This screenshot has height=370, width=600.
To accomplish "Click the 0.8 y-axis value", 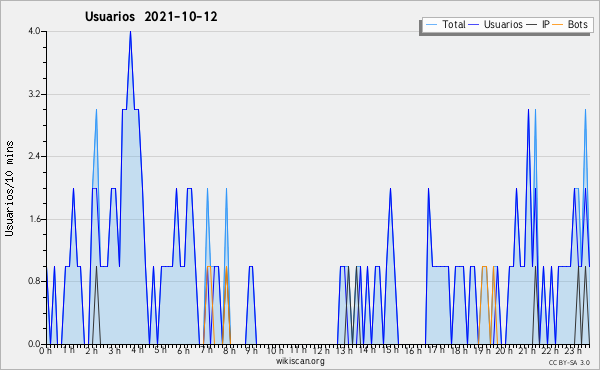I will coord(34,281).
